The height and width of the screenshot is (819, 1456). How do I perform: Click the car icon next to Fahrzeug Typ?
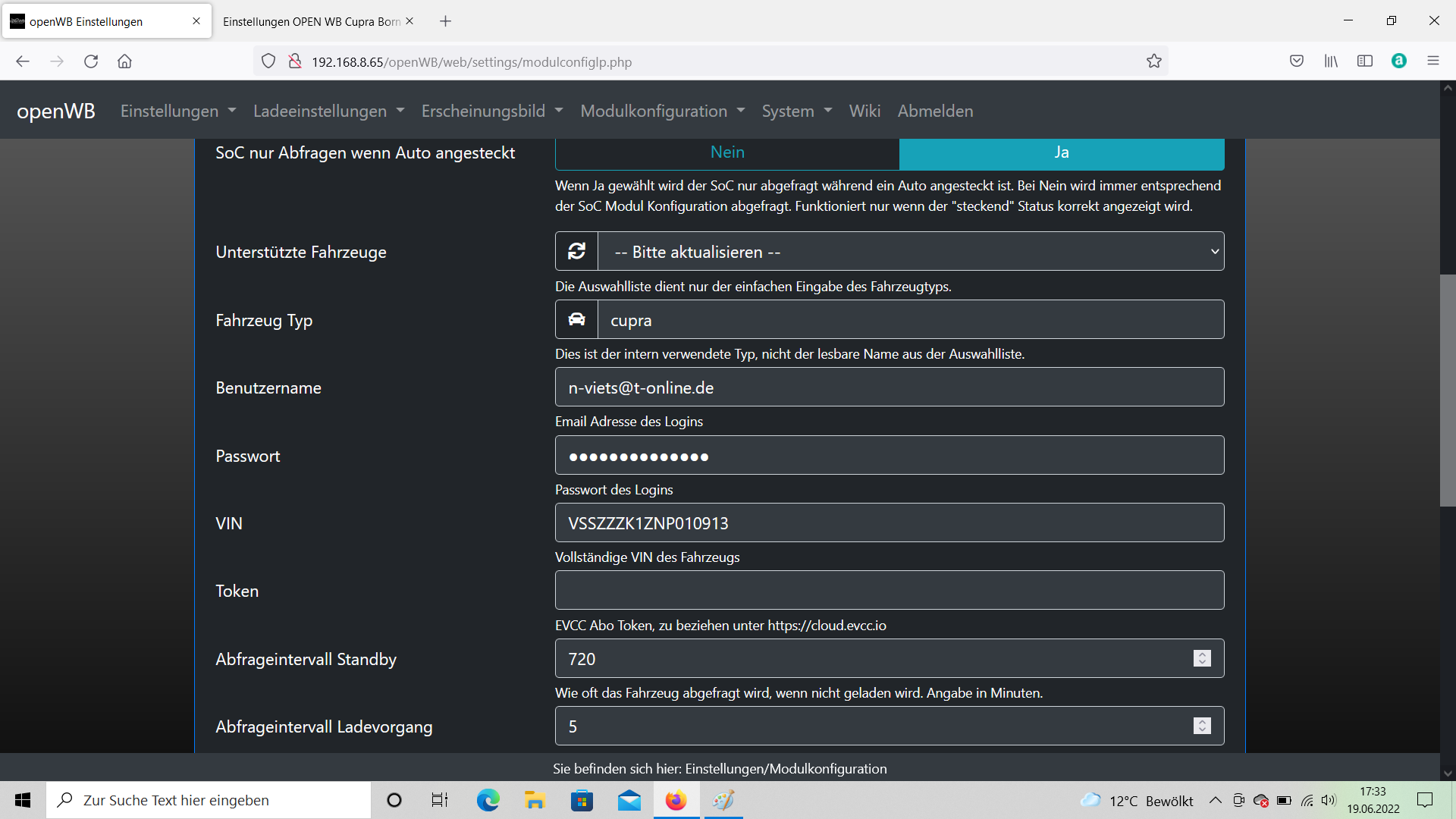tap(576, 319)
